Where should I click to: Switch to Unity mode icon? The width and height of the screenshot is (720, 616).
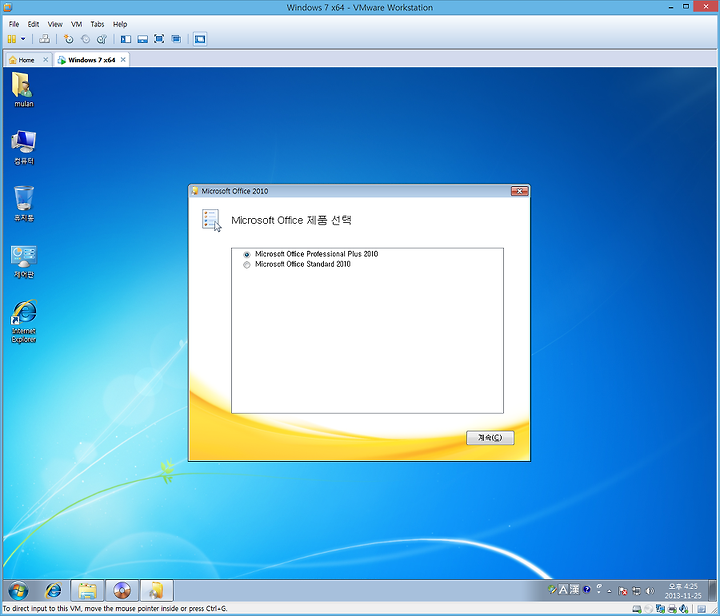tap(176, 39)
